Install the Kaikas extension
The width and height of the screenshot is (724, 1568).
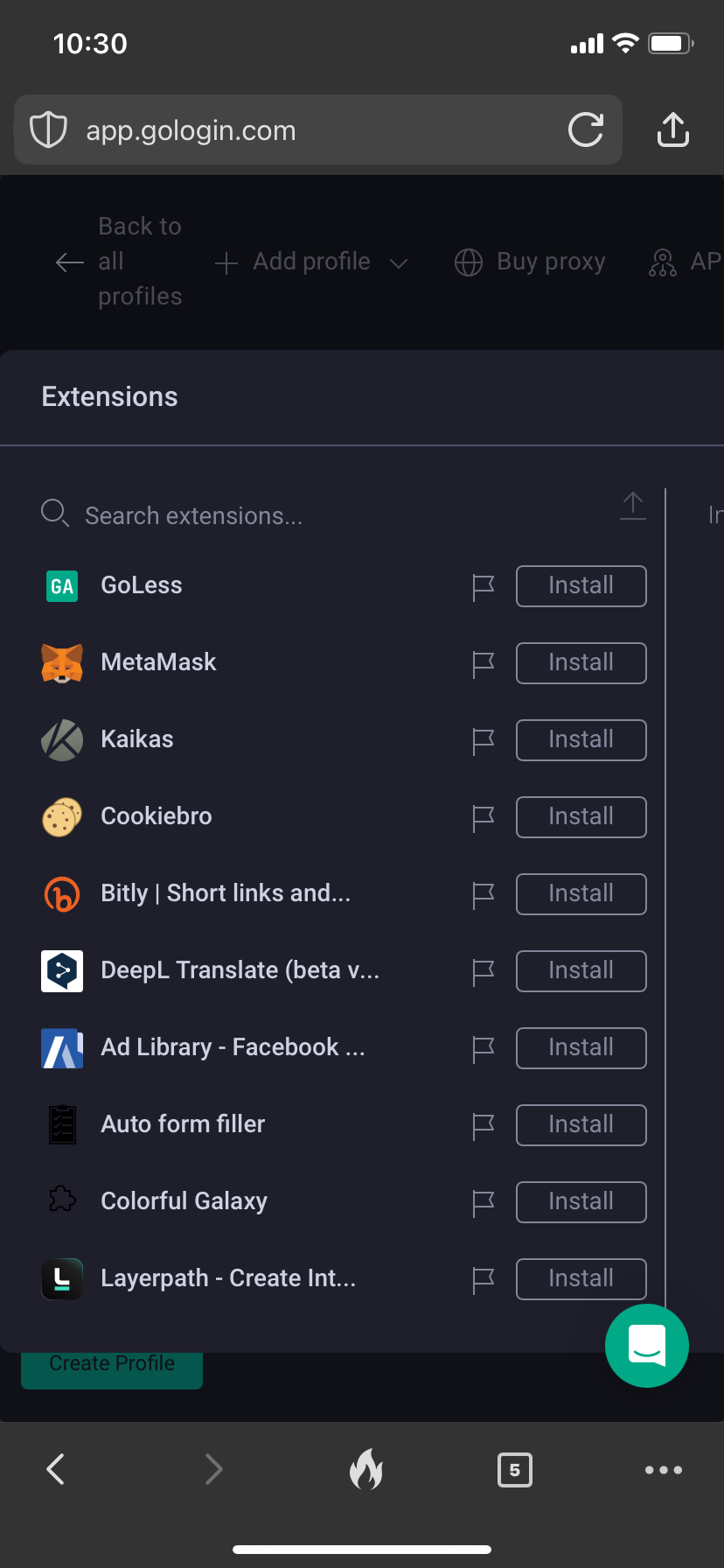pos(581,740)
